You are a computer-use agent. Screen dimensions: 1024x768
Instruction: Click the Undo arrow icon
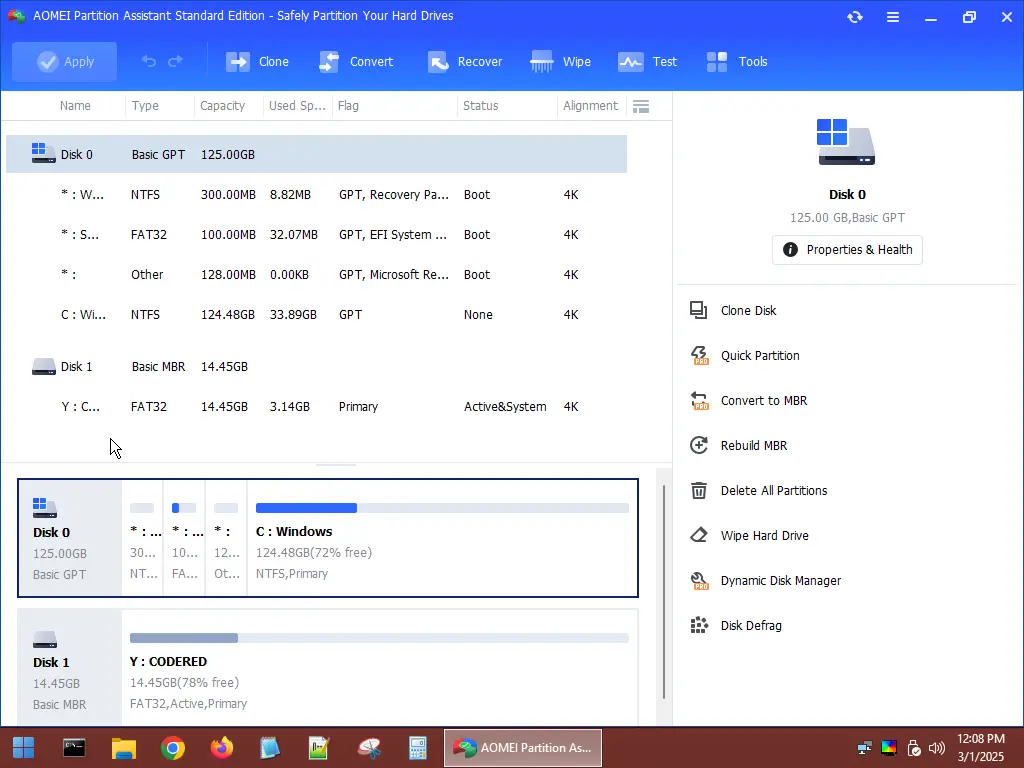coord(149,61)
